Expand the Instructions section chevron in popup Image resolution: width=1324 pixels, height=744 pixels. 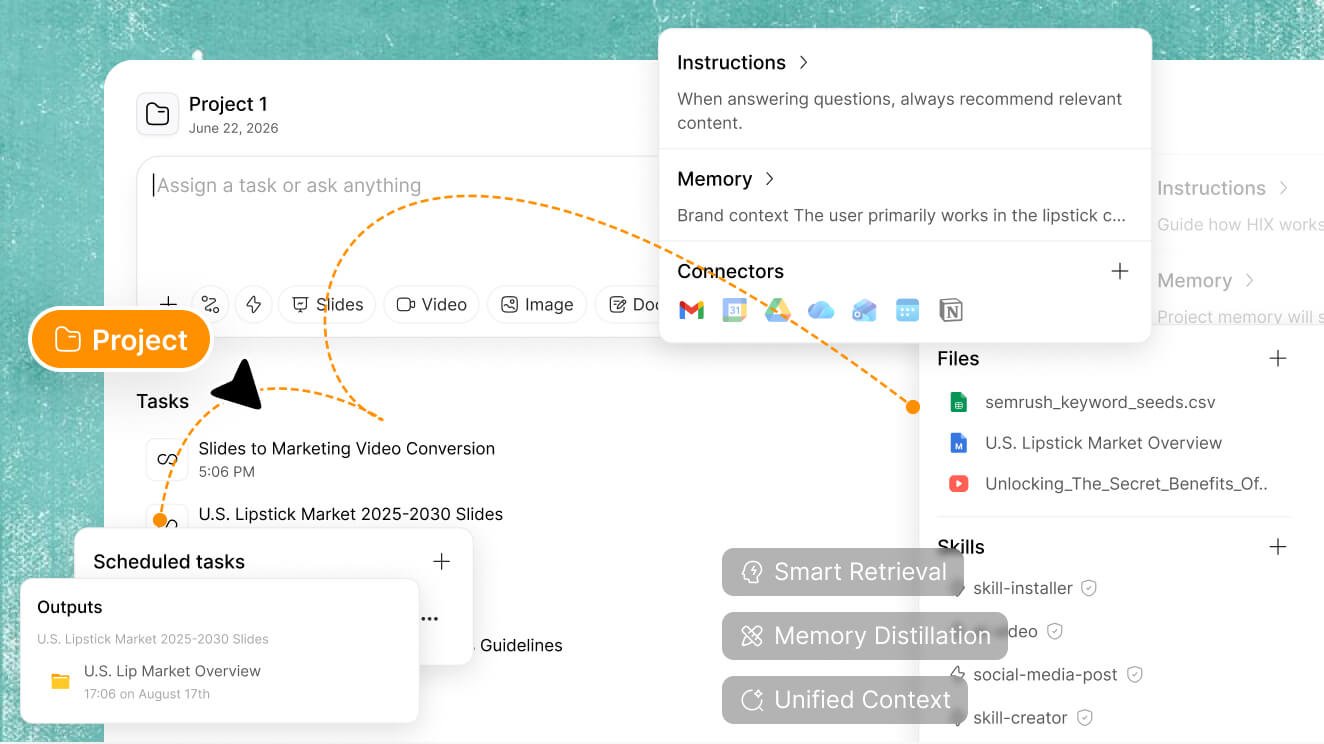803,62
